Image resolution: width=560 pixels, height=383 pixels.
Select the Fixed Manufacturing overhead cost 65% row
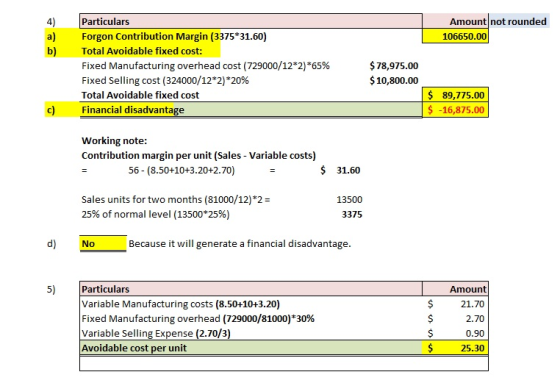pos(205,66)
